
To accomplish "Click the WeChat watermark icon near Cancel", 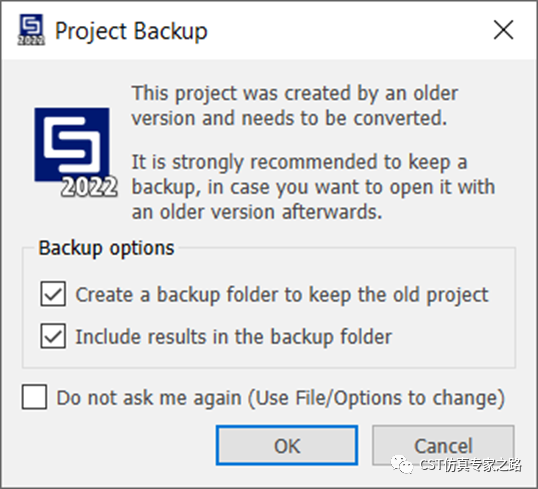I will tap(402, 465).
